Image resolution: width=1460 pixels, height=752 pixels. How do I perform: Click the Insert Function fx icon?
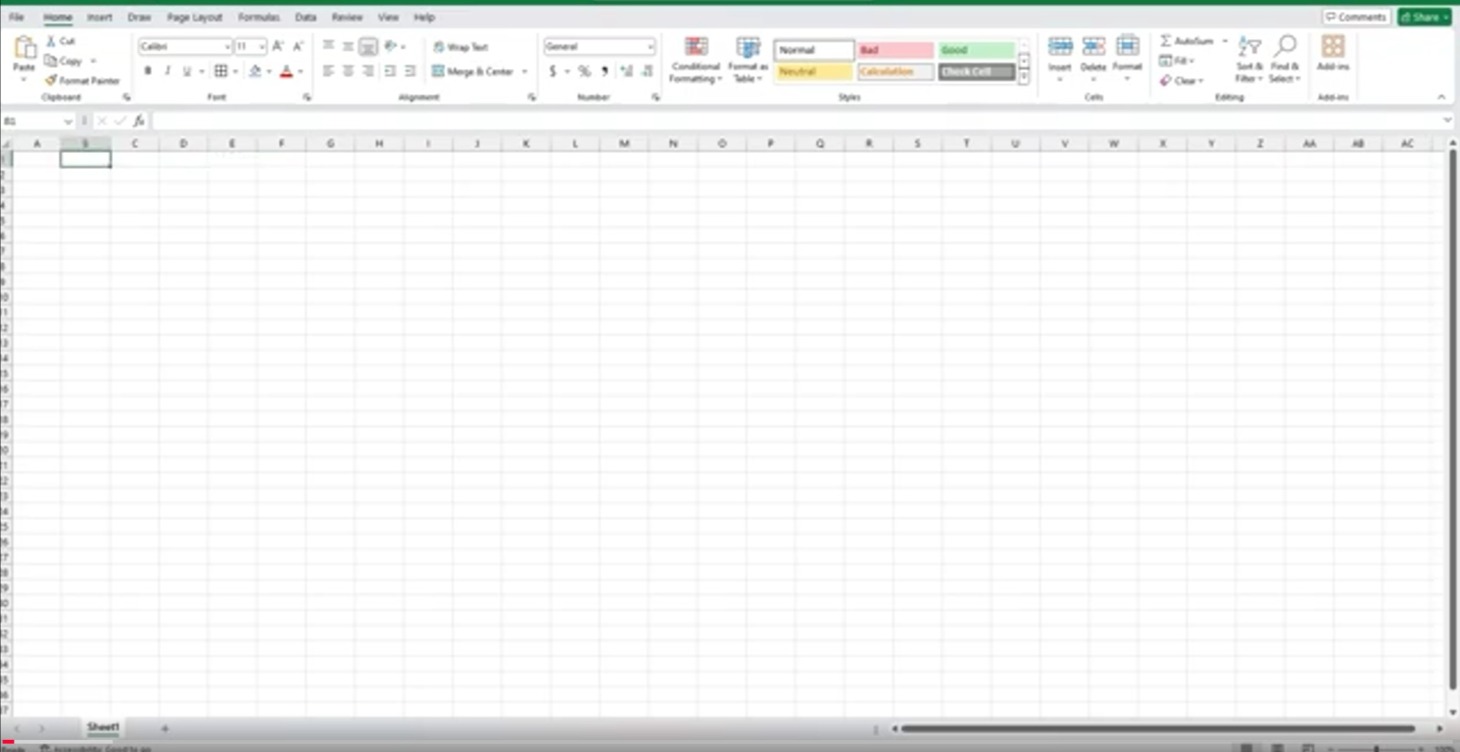(139, 121)
